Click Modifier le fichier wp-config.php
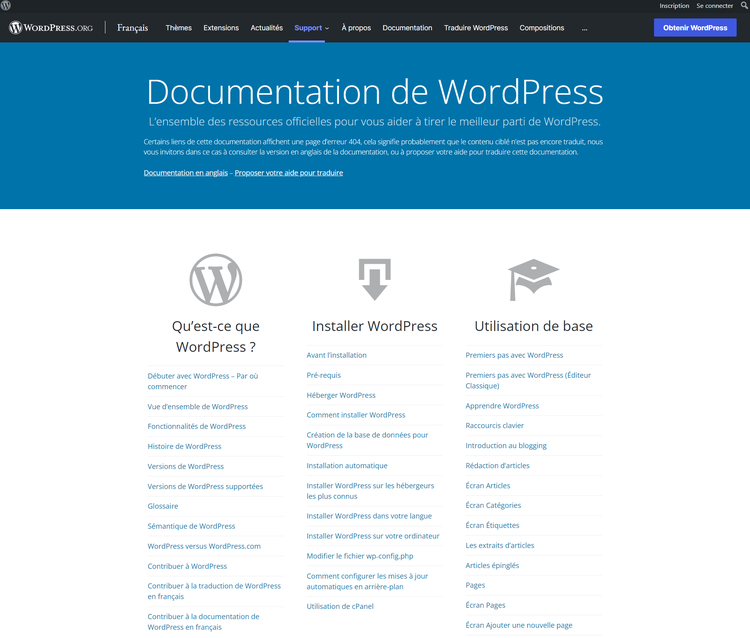The image size is (750, 638). (360, 556)
